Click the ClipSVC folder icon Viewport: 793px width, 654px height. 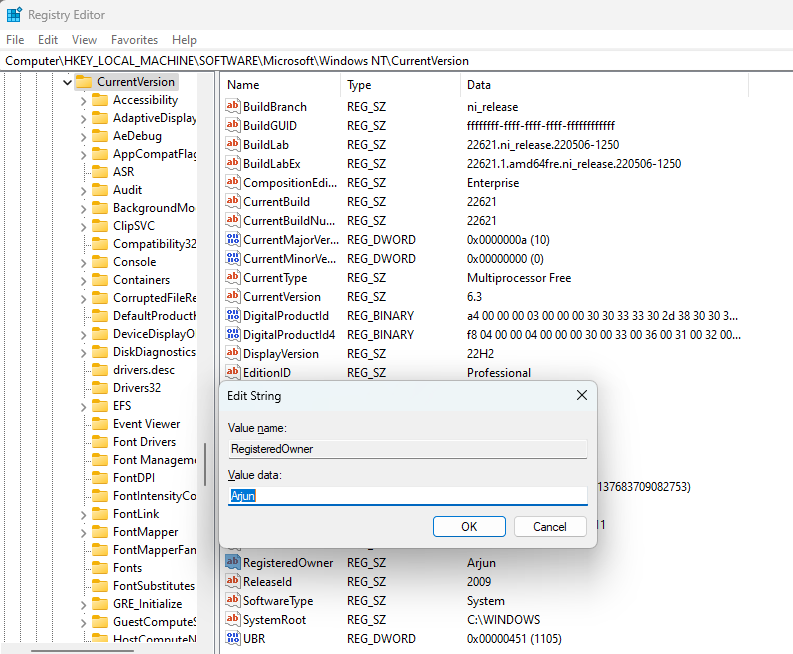click(x=100, y=226)
